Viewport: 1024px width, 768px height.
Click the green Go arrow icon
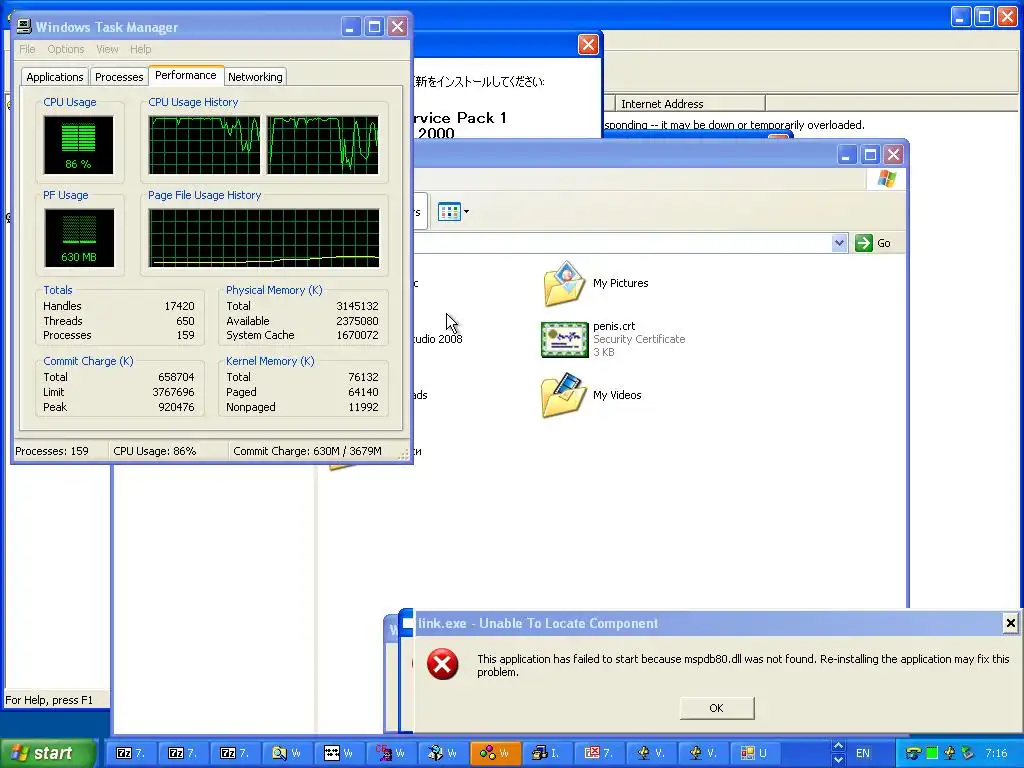tap(863, 243)
